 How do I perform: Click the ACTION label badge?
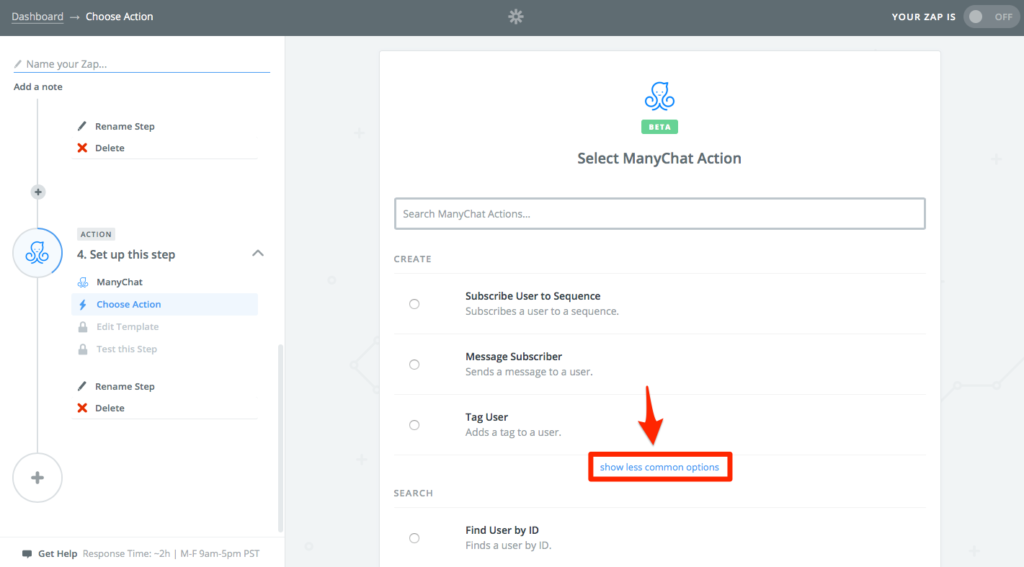click(96, 234)
